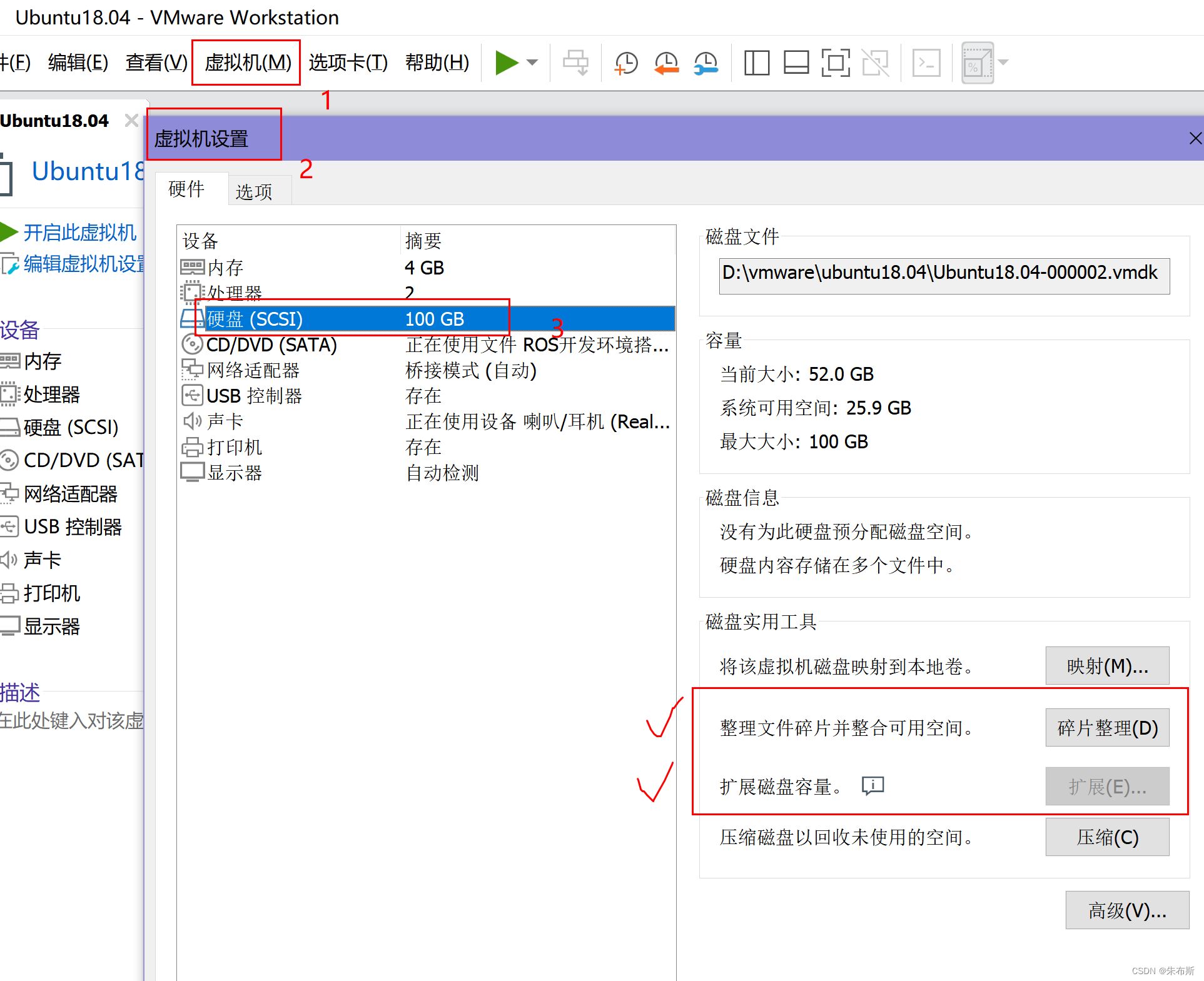Toggle the library sidebar view icon

756,63
